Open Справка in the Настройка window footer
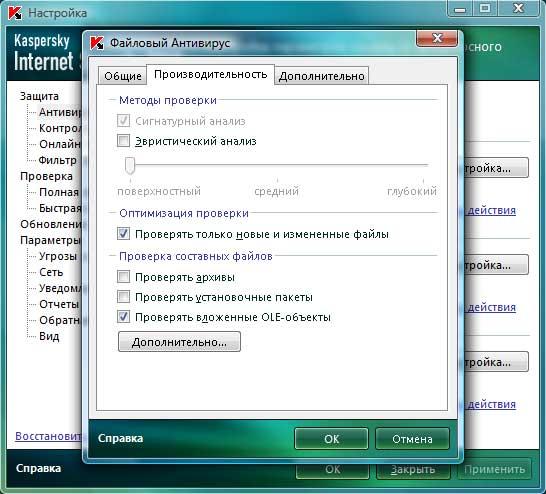The image size is (546, 494). pyautogui.click(x=38, y=468)
